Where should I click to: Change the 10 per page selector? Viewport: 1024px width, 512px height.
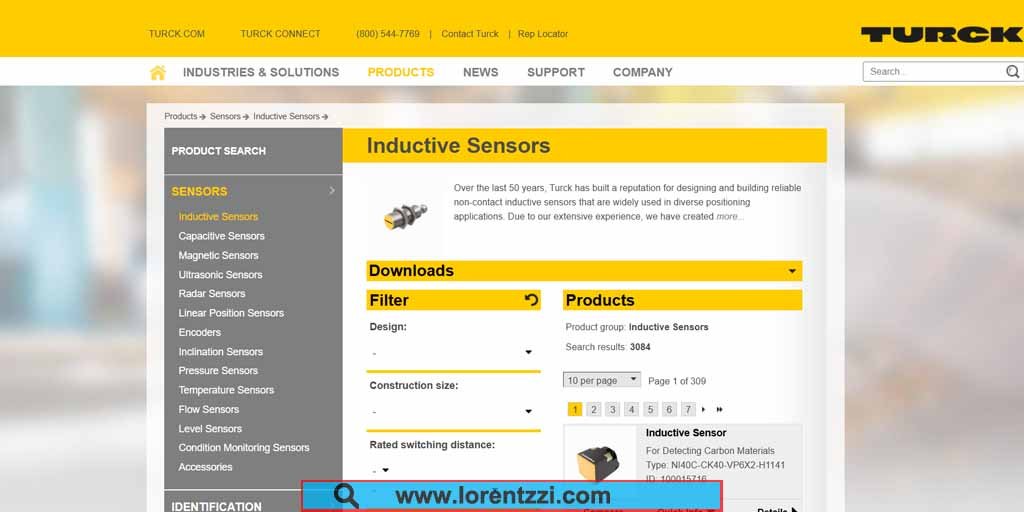coord(601,380)
